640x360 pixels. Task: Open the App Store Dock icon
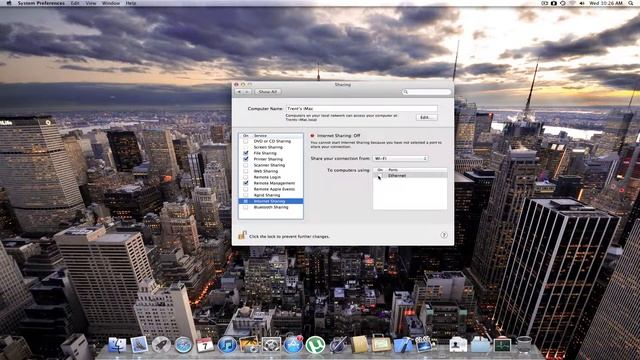(x=293, y=345)
